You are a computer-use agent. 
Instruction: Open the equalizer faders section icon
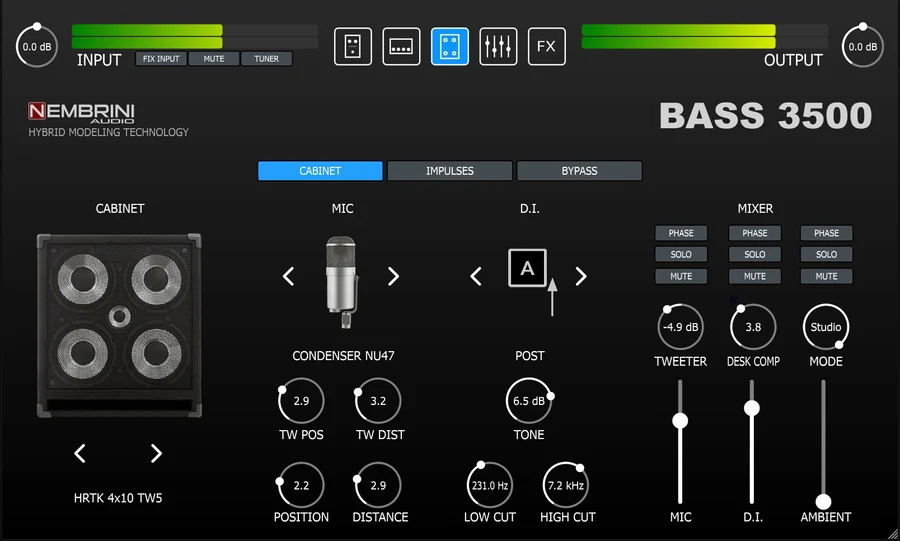click(x=498, y=46)
